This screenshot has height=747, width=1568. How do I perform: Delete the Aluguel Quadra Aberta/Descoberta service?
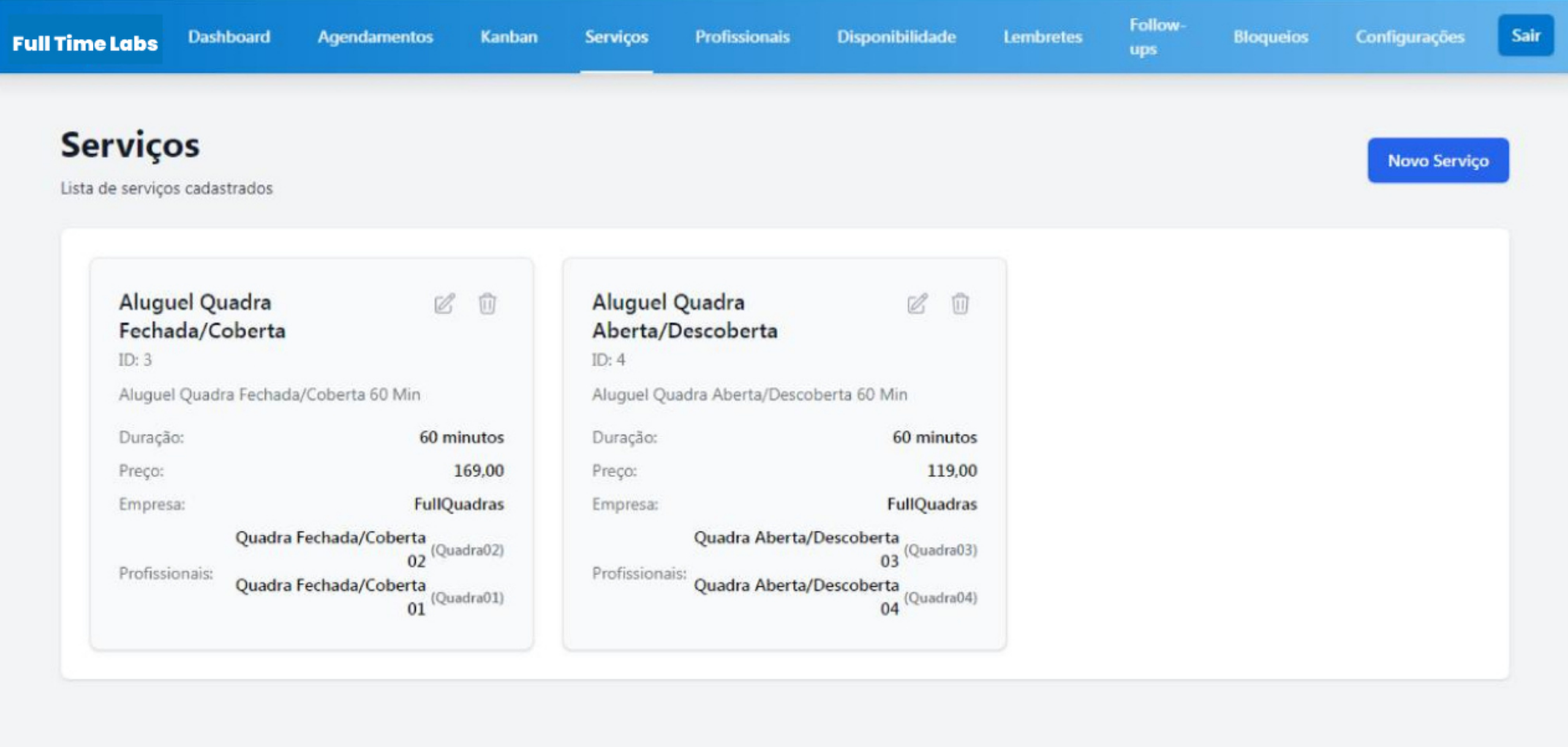pos(960,304)
